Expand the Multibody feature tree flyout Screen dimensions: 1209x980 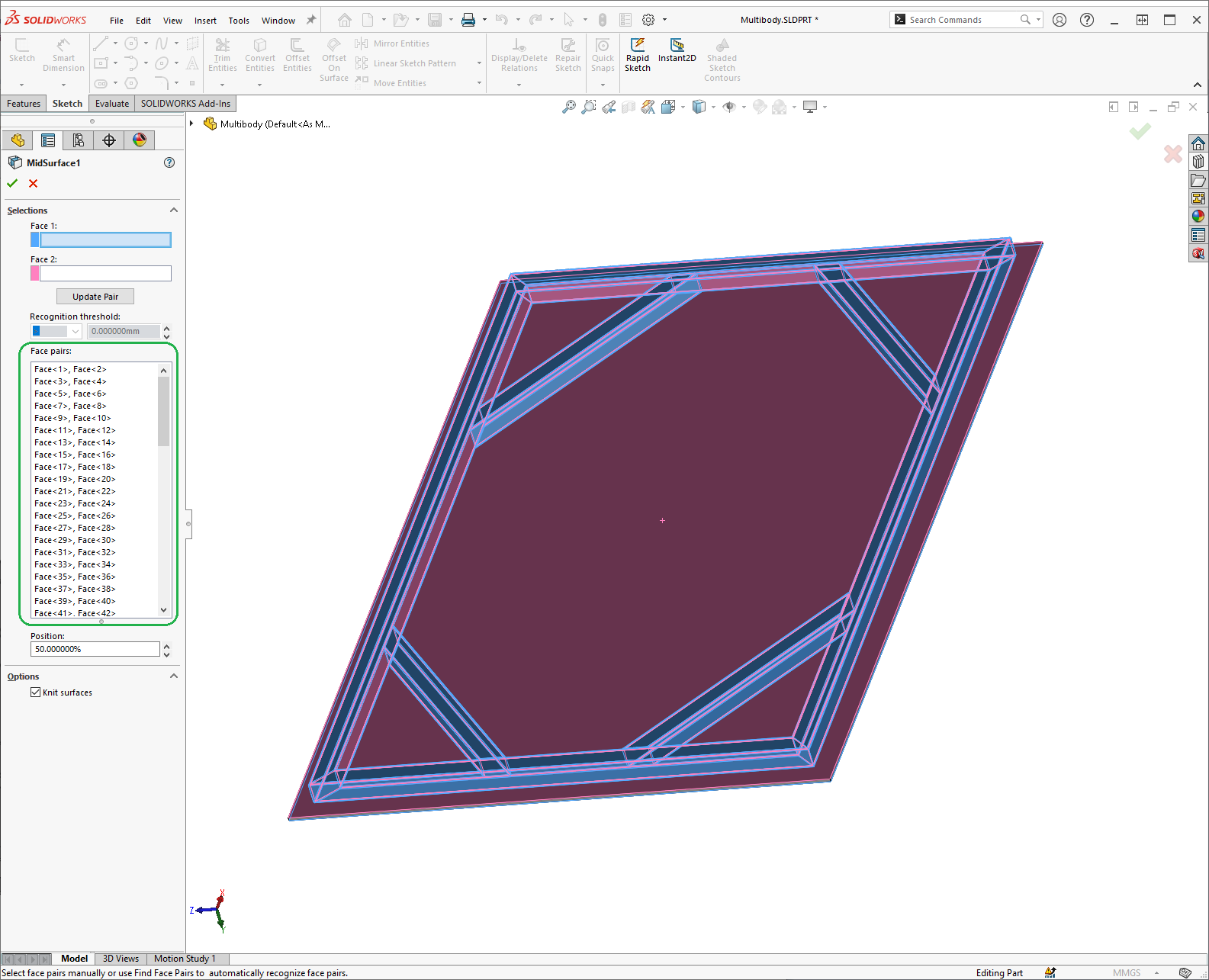[x=191, y=124]
